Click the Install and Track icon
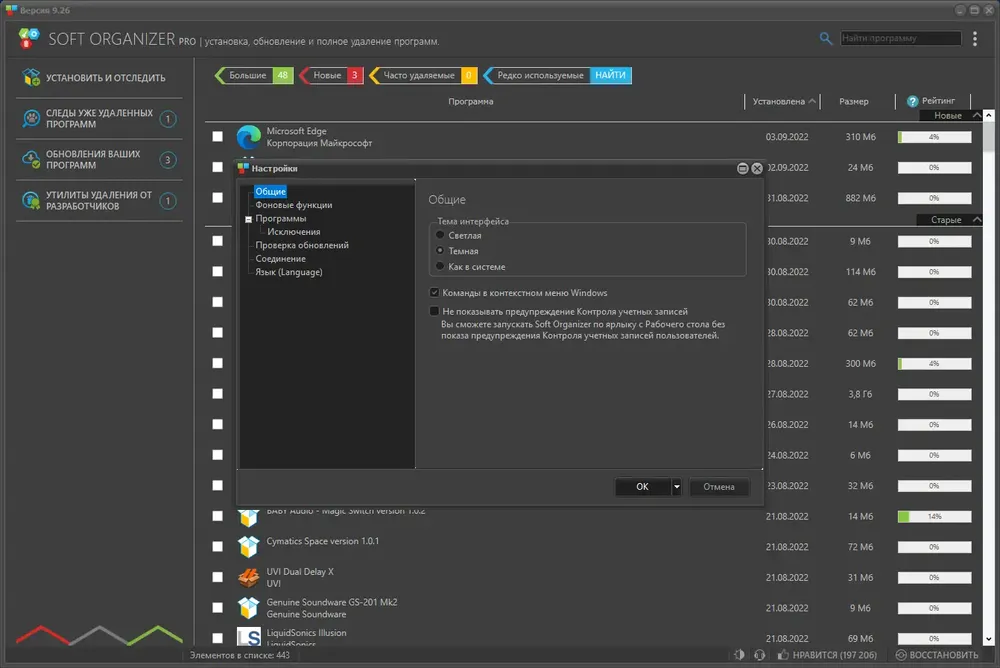The height and width of the screenshot is (668, 1000). tap(31, 77)
